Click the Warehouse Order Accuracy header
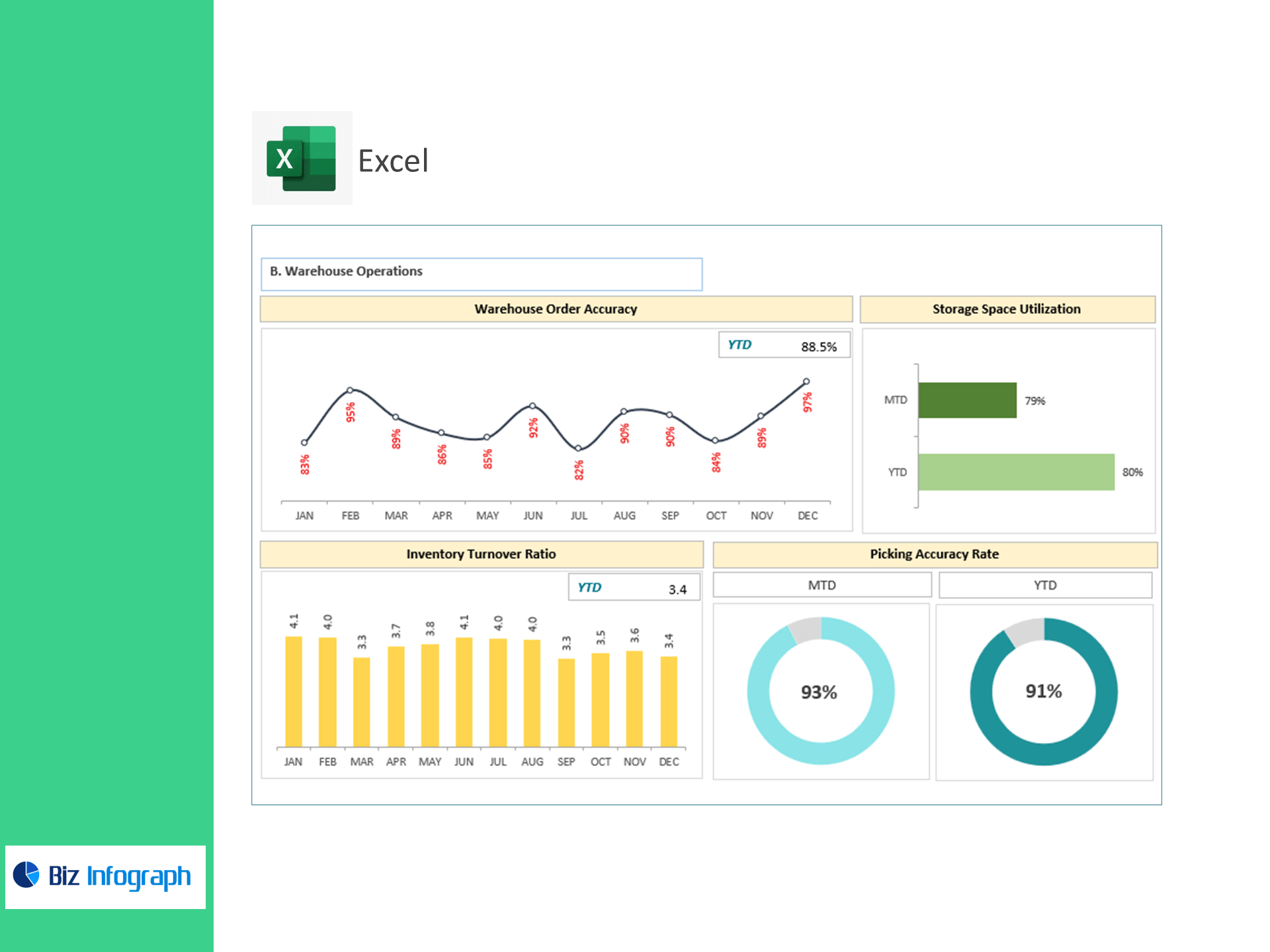This screenshot has width=1270, height=952. pos(556,309)
